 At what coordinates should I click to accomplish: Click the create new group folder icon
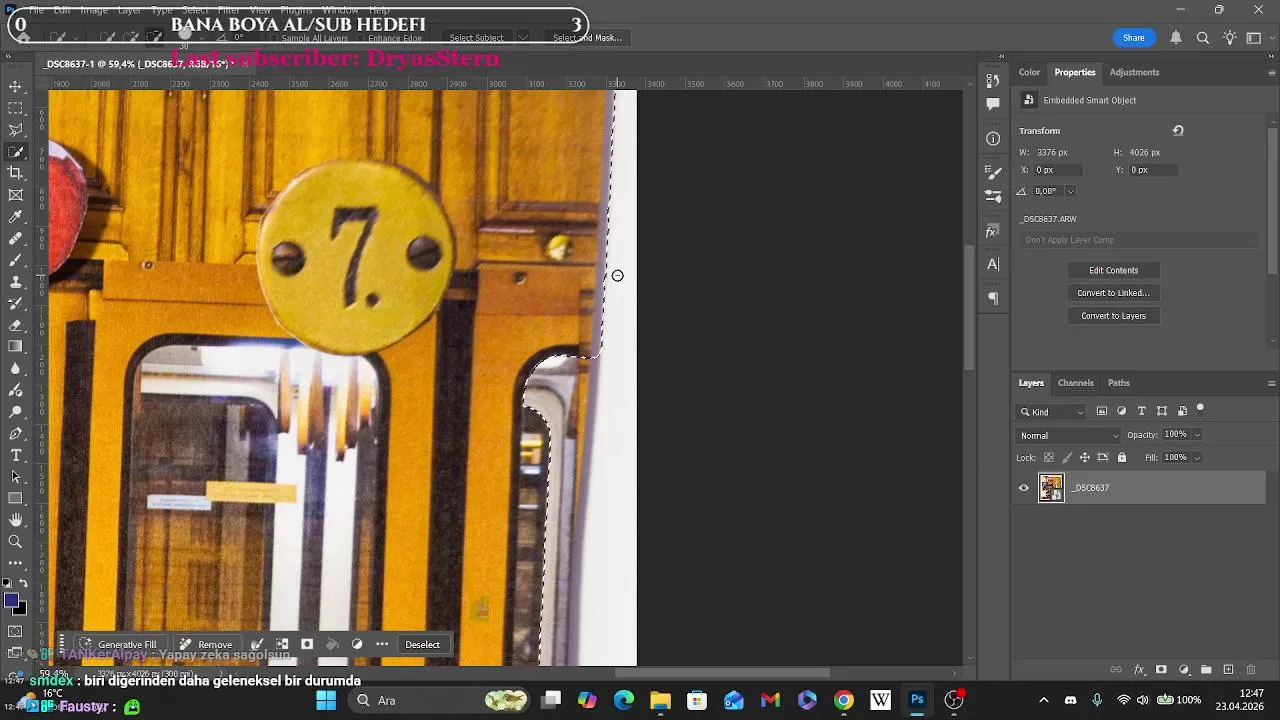click(1206, 670)
